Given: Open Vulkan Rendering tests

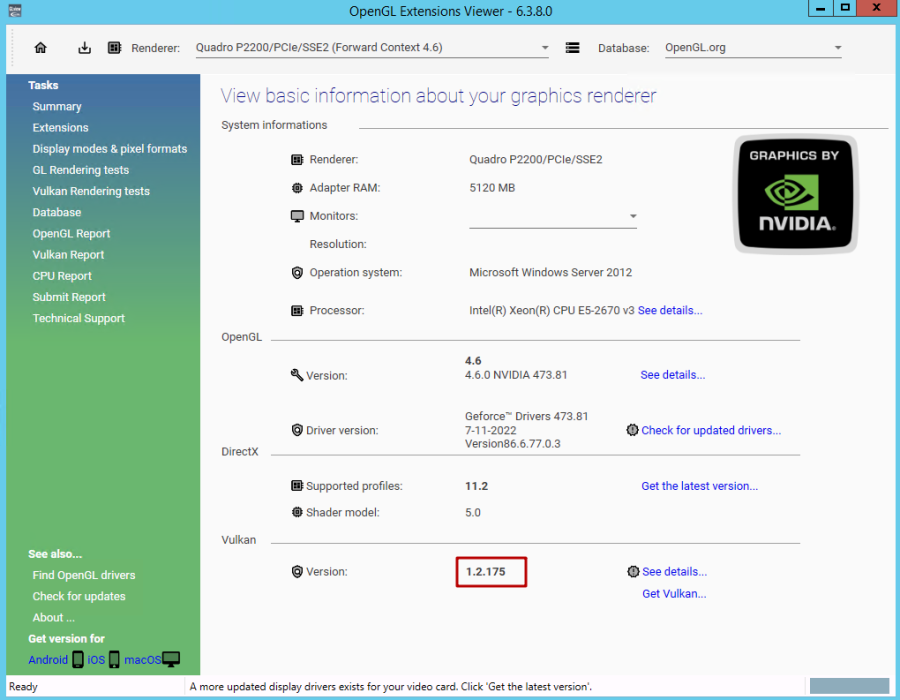Looking at the screenshot, I should click(x=91, y=192).
